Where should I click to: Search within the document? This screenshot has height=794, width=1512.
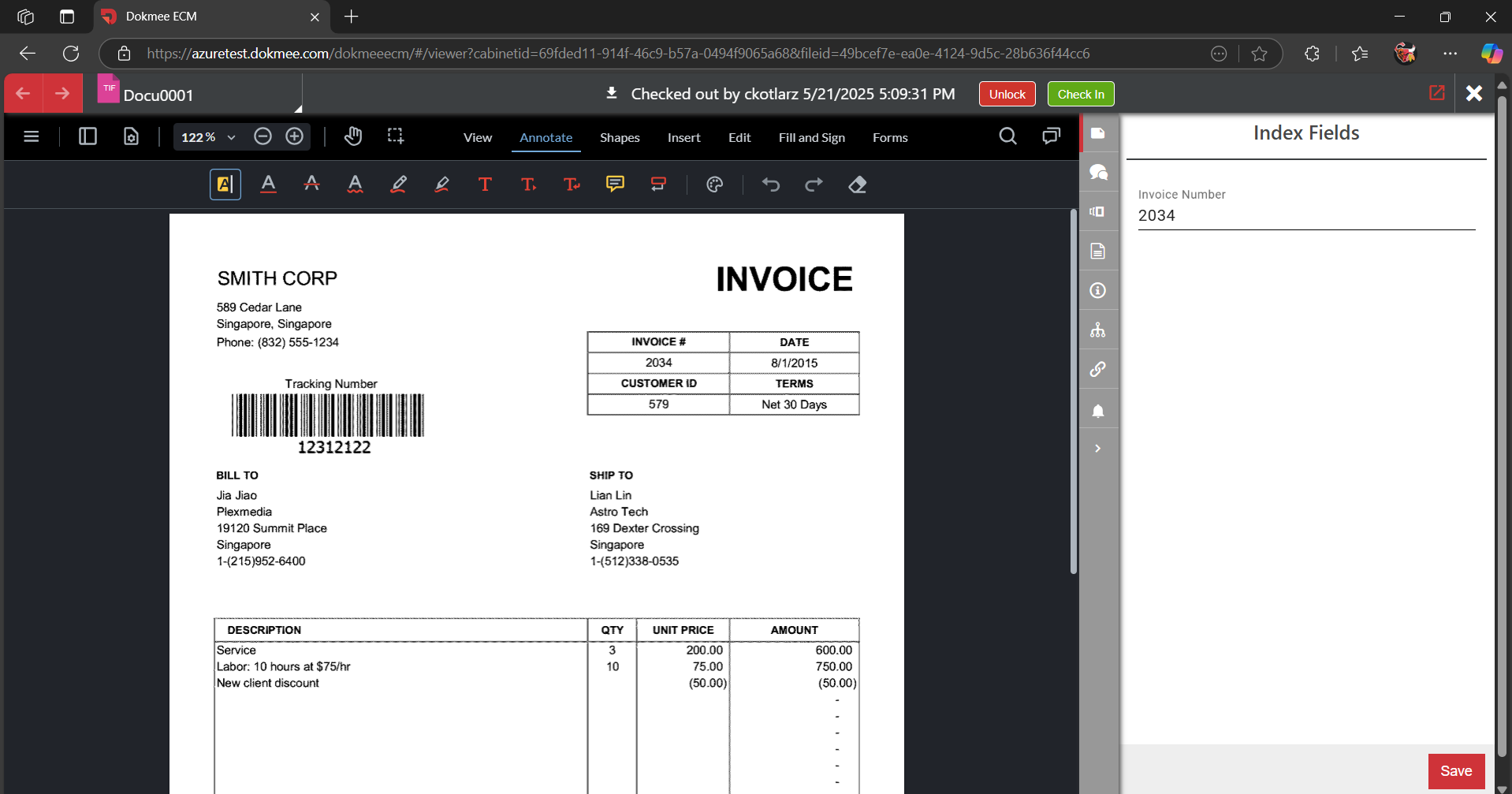1007,136
